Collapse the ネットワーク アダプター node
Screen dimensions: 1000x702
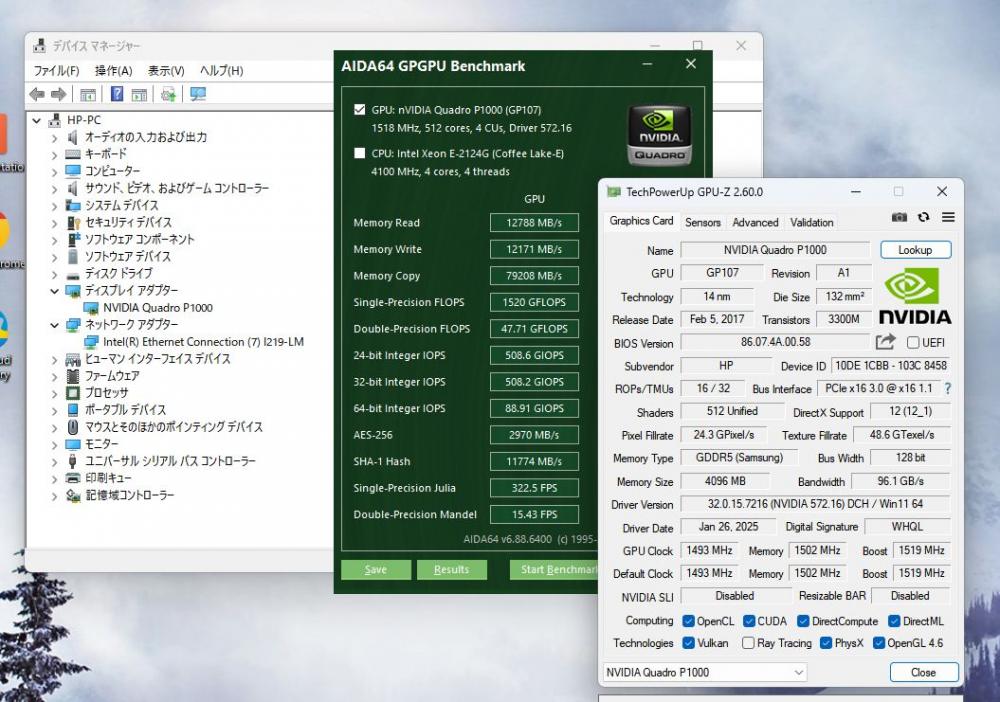[x=54, y=325]
